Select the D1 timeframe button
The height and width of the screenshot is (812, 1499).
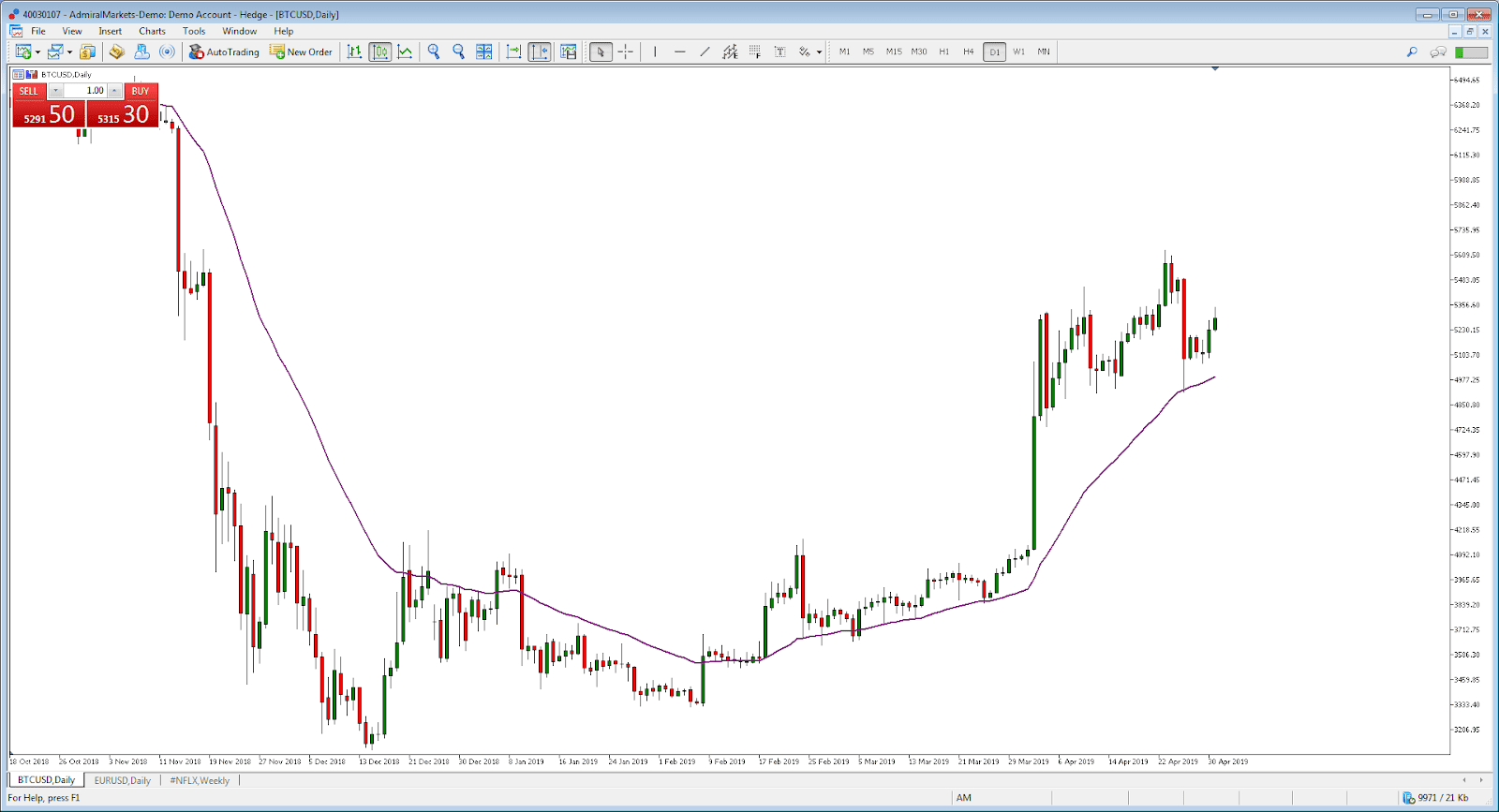(x=994, y=52)
